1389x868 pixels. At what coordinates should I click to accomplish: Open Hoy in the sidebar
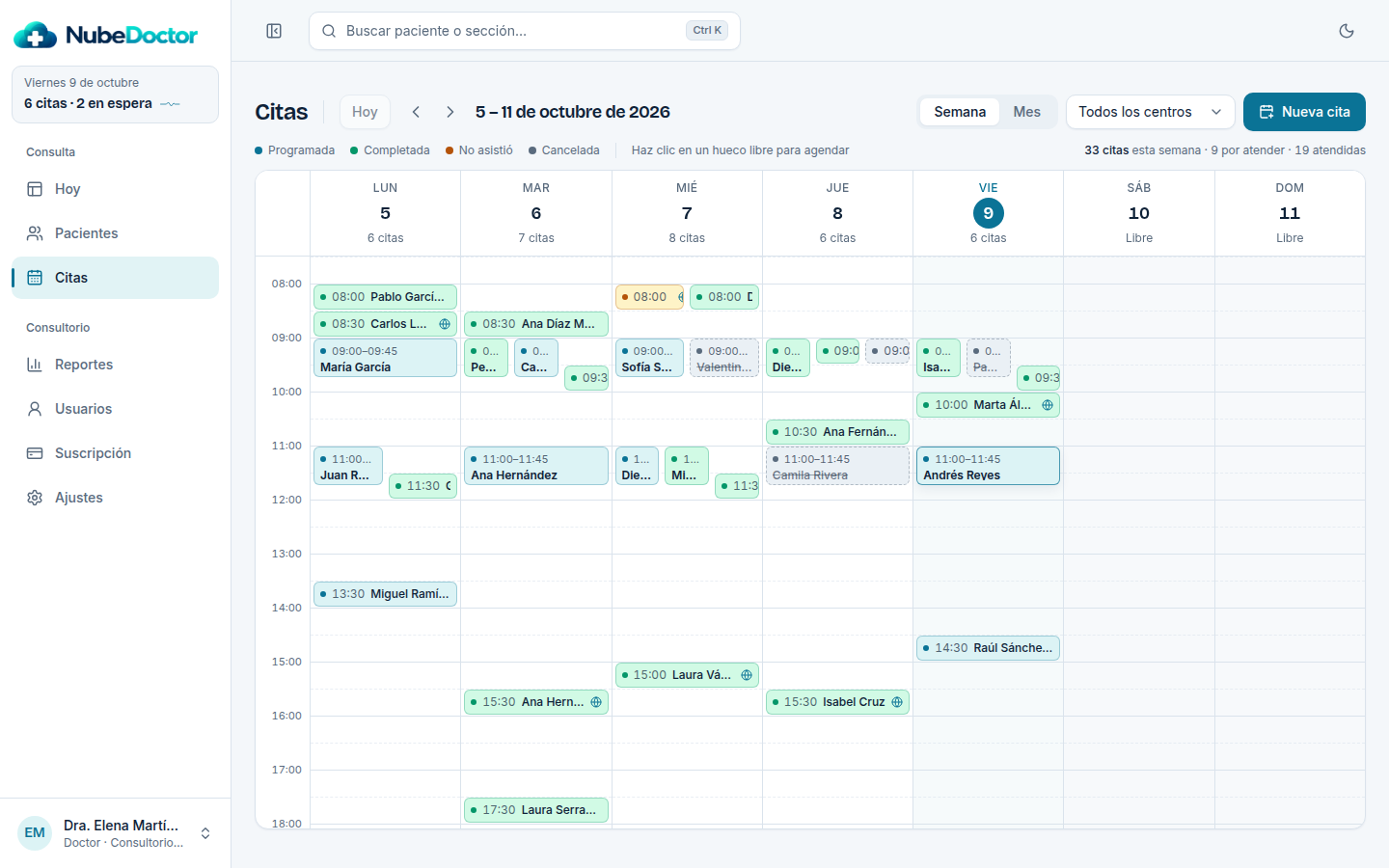(115, 189)
